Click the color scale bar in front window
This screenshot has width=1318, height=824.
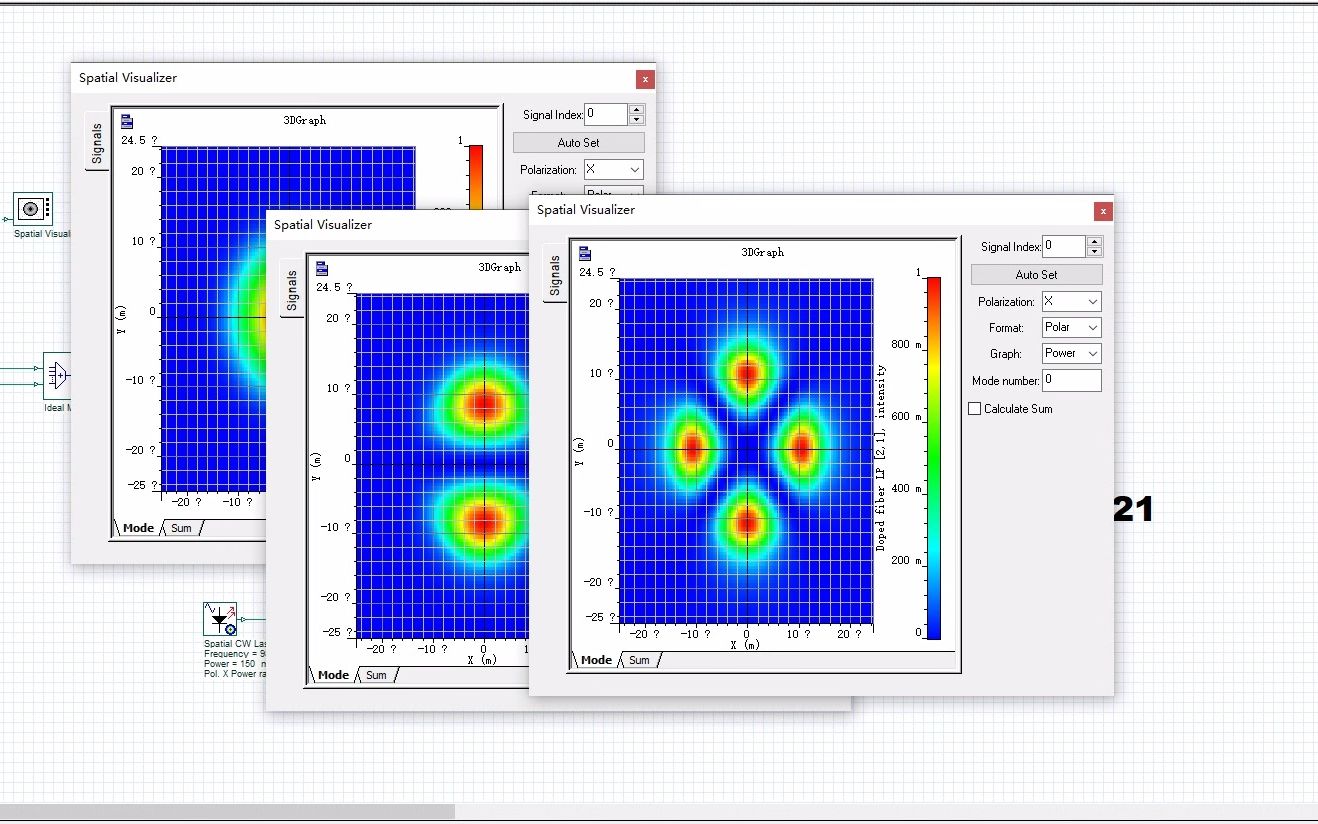(x=933, y=458)
